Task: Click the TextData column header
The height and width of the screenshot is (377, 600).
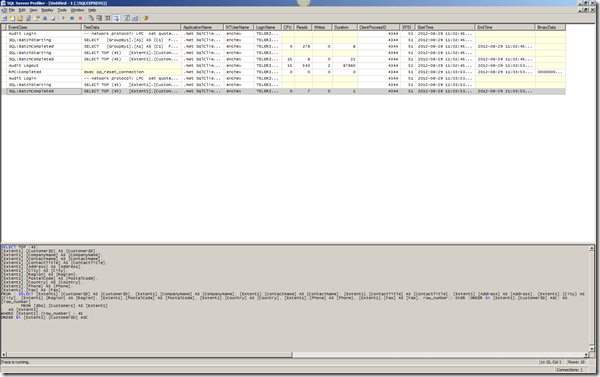Action: [131, 27]
